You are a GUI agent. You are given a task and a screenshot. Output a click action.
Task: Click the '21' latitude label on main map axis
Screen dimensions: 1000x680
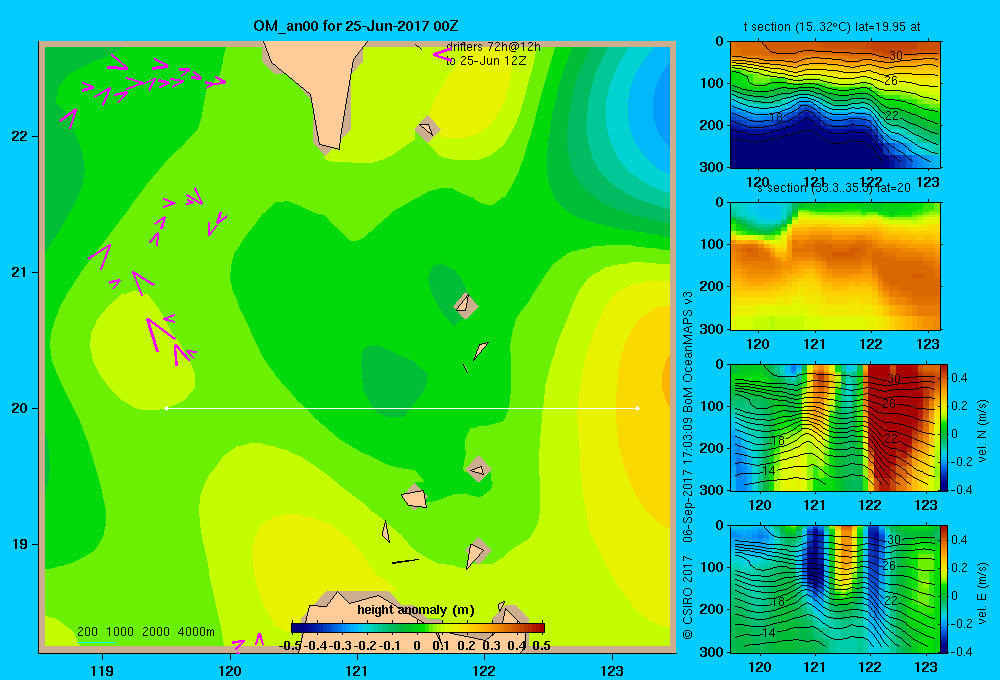(x=19, y=272)
